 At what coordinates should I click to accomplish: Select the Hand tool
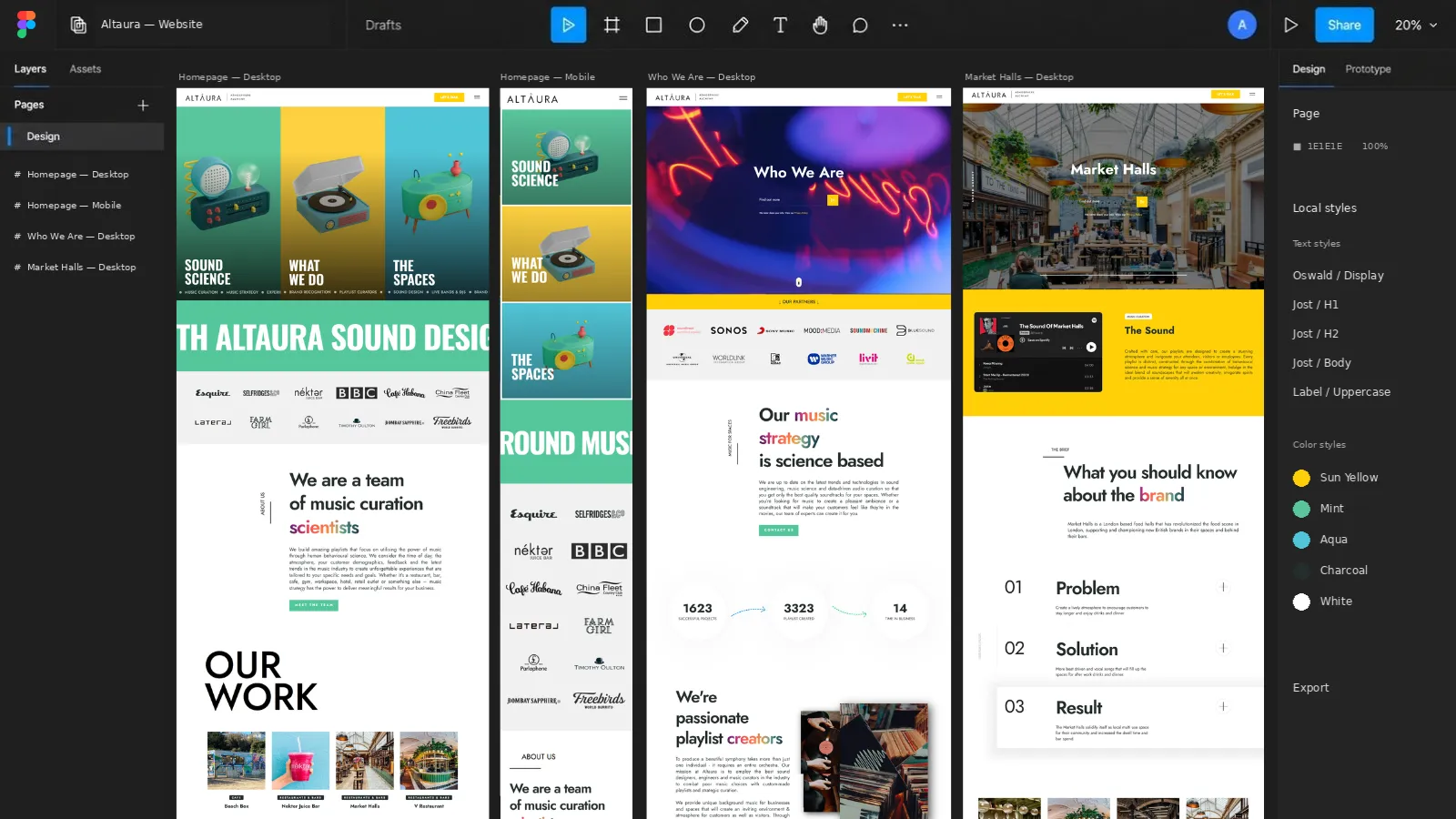pos(820,25)
